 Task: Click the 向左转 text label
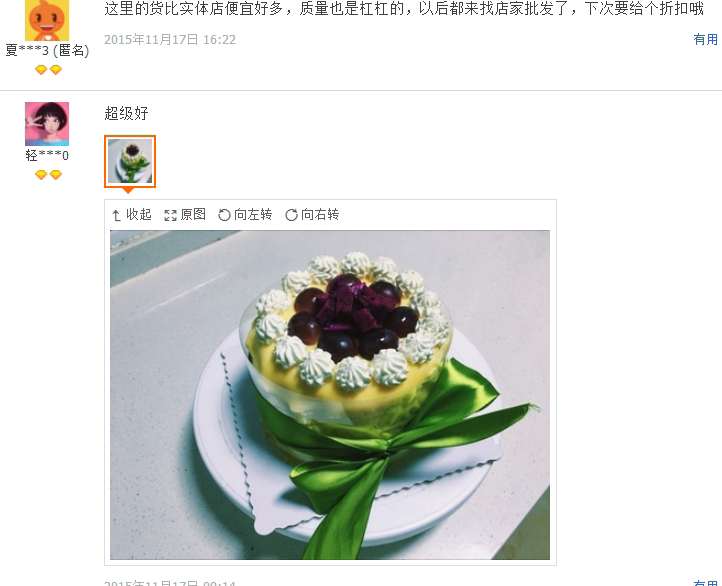coord(253,215)
